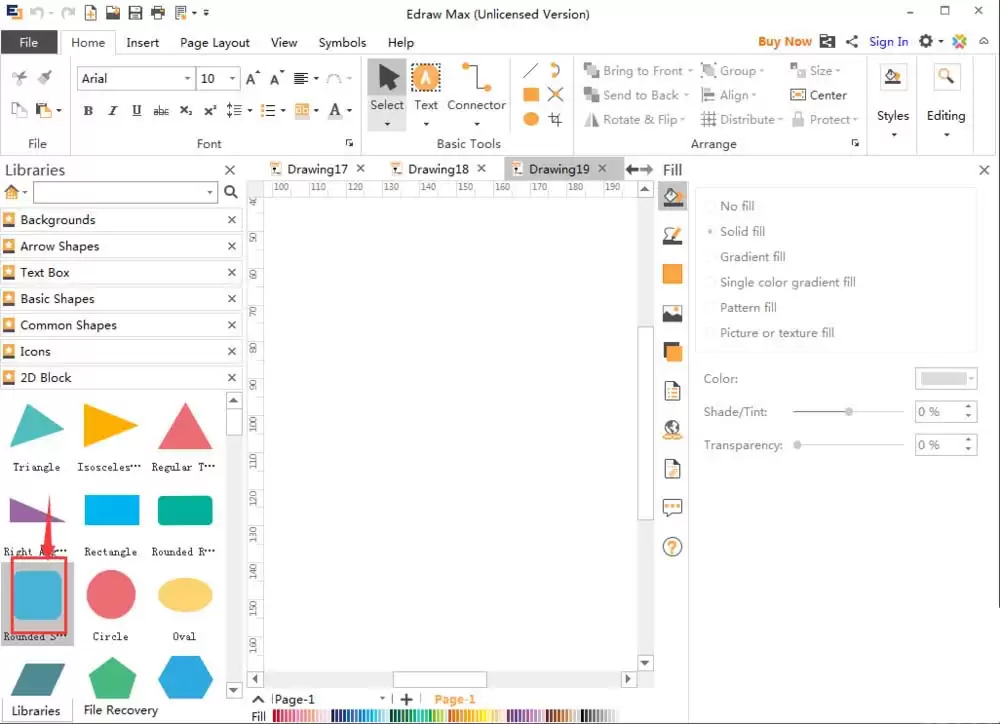The width and height of the screenshot is (1000, 724).
Task: Expand the Color picker dropdown
Action: (946, 378)
